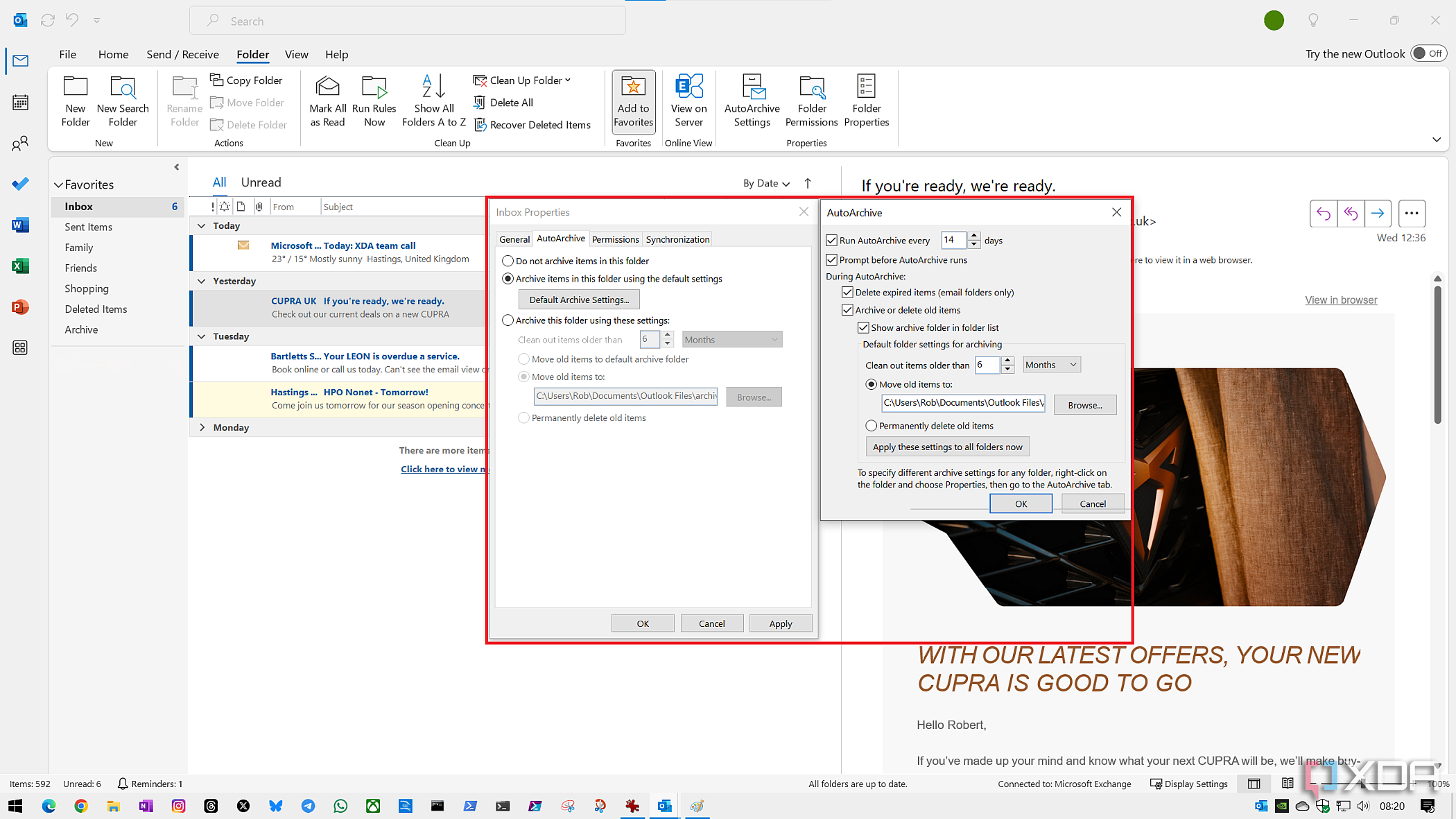Screen dimensions: 1456x819
Task: Open Recover Deleted Items
Action: (532, 125)
